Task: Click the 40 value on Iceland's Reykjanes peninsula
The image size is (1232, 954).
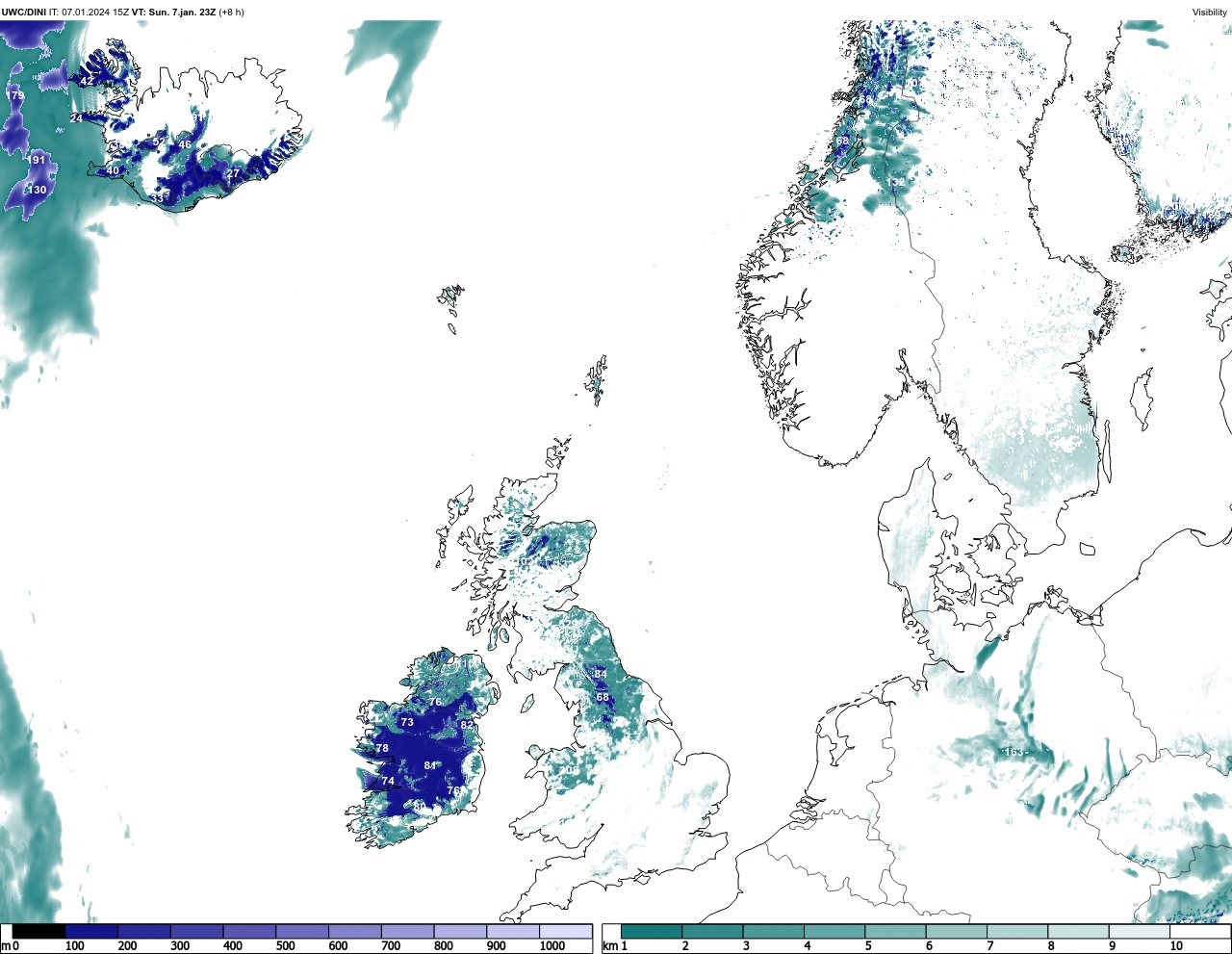Action: (x=113, y=170)
